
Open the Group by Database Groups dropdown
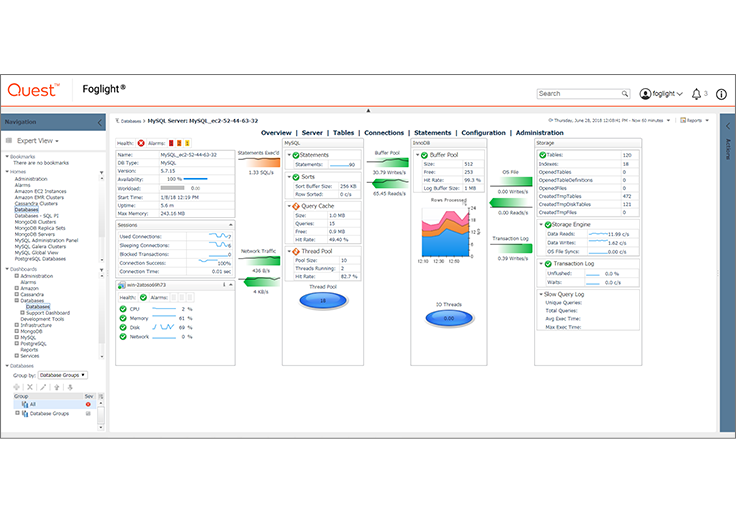(x=62, y=375)
